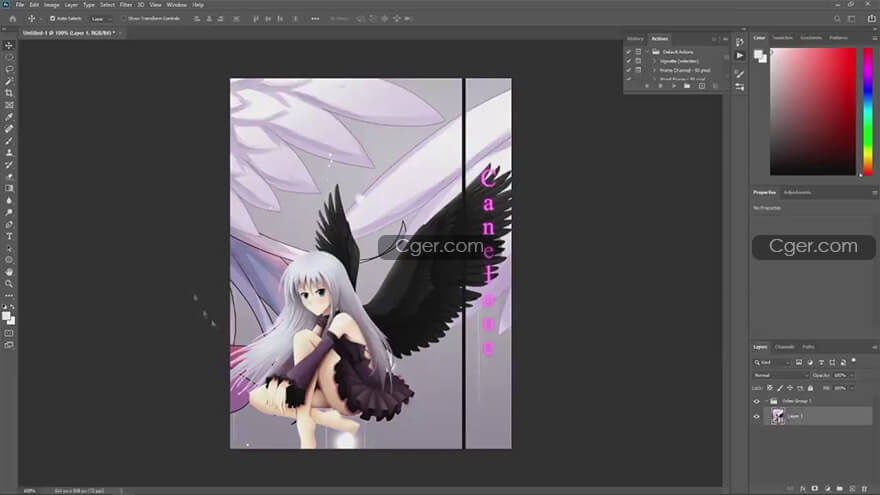Screen dimensions: 880x495
Task: Open the search icon at top right
Action: click(x=837, y=19)
